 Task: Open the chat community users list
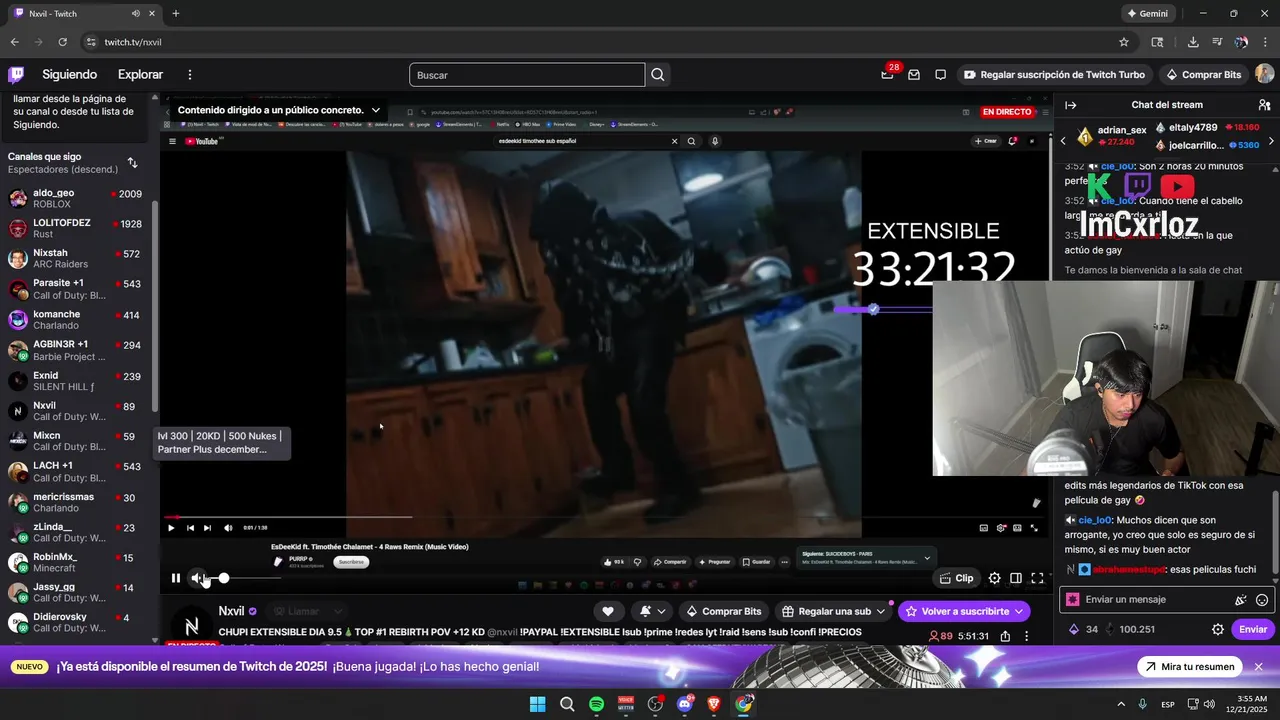(1264, 105)
